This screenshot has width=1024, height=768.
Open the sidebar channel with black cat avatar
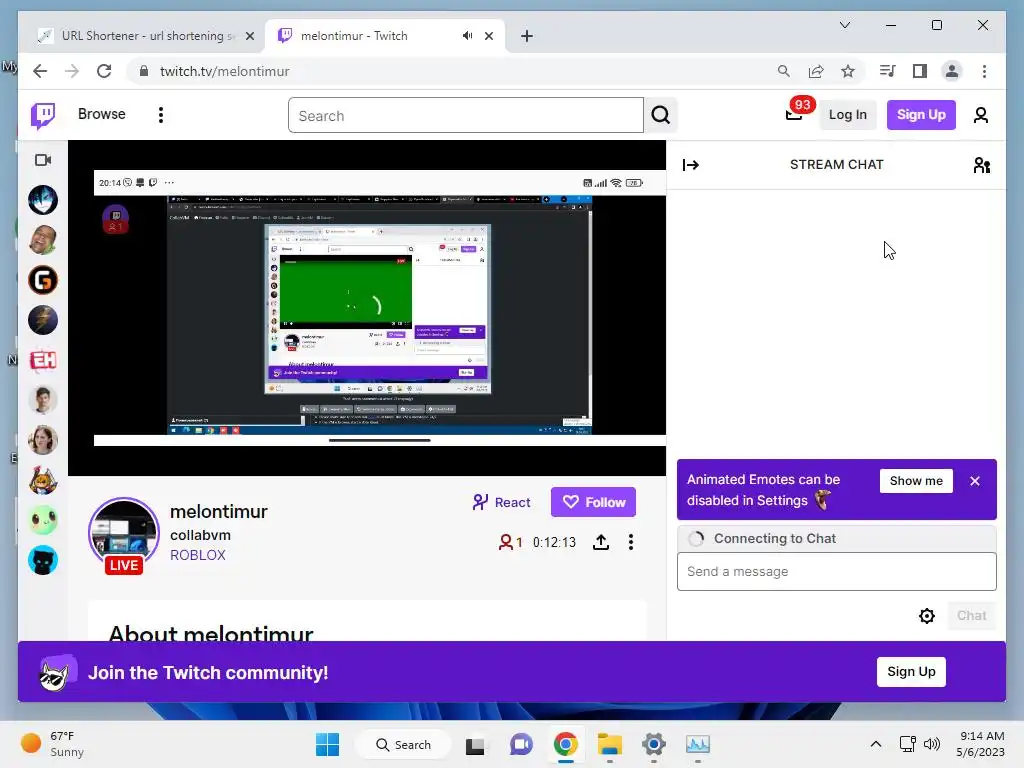coord(43,560)
